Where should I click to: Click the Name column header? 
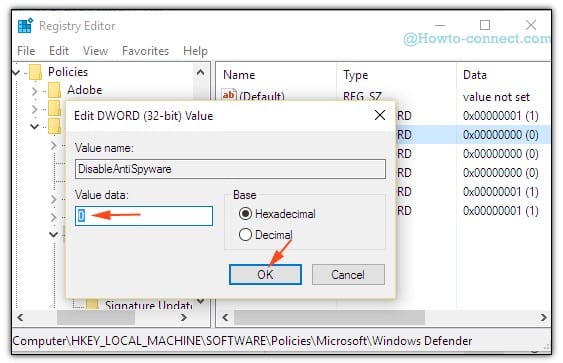pos(239,75)
